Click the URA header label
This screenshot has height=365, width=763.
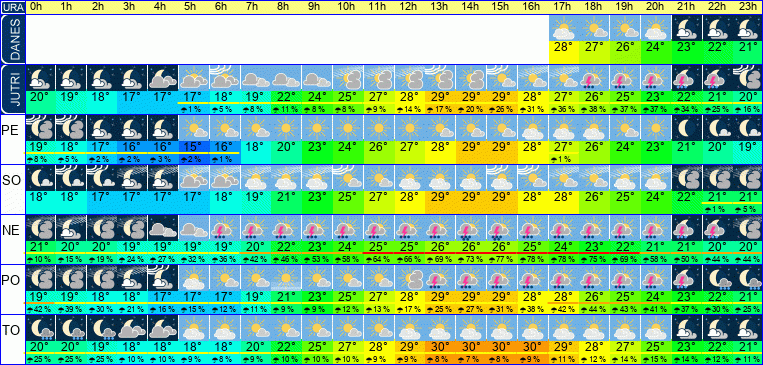point(13,7)
